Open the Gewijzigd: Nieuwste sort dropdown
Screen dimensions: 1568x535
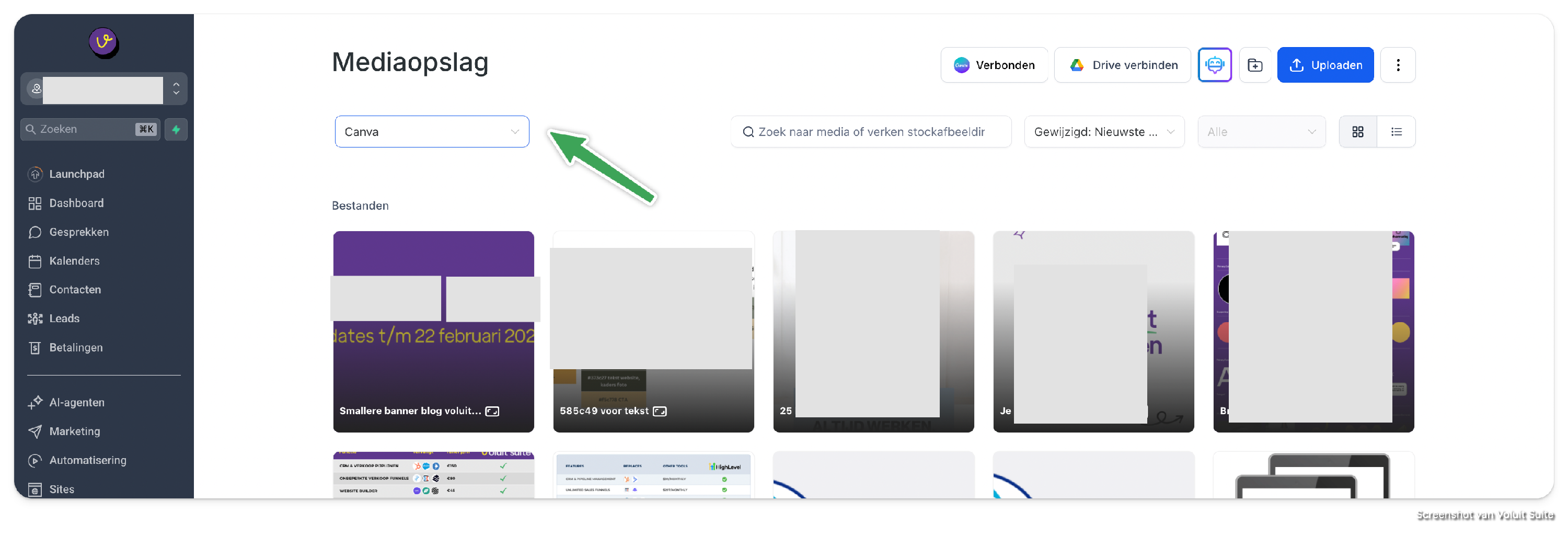click(1104, 132)
